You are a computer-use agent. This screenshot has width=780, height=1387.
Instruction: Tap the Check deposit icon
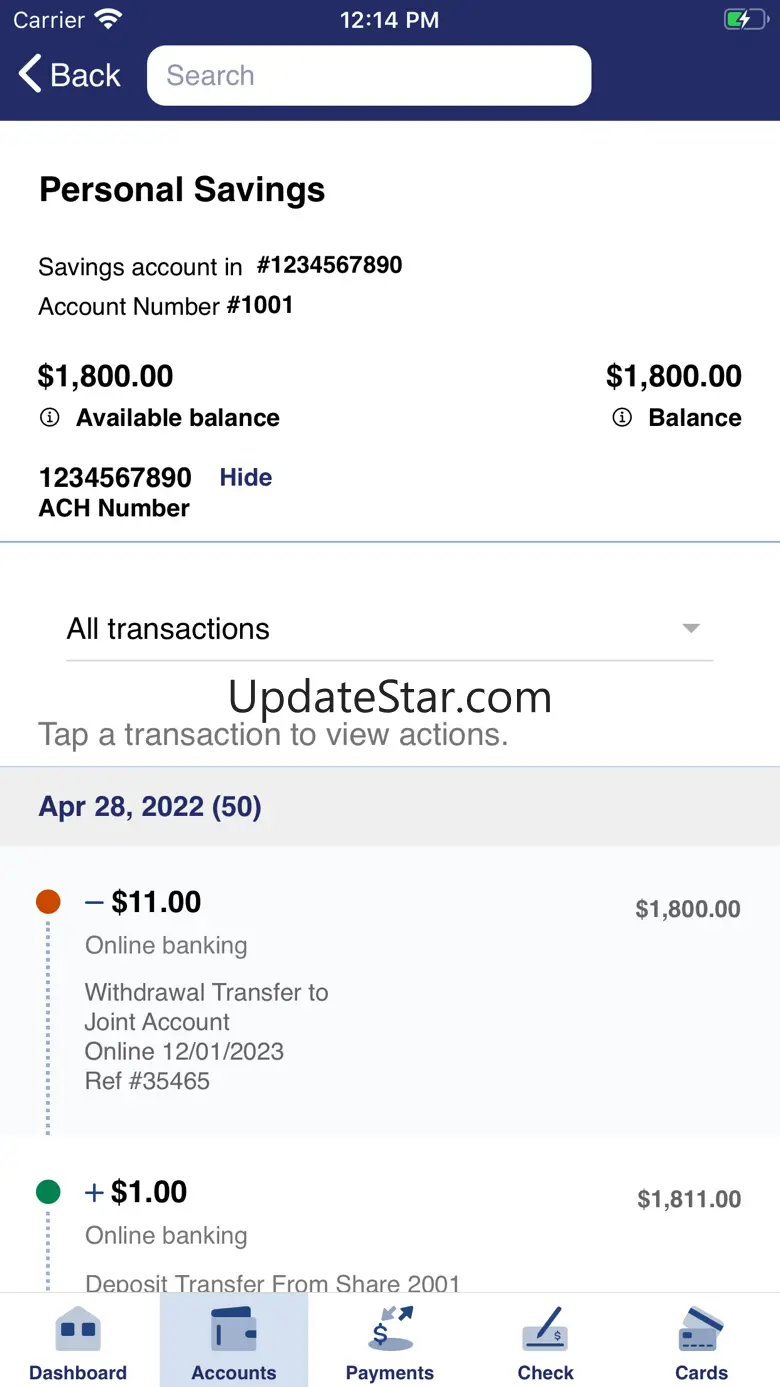pos(545,1330)
